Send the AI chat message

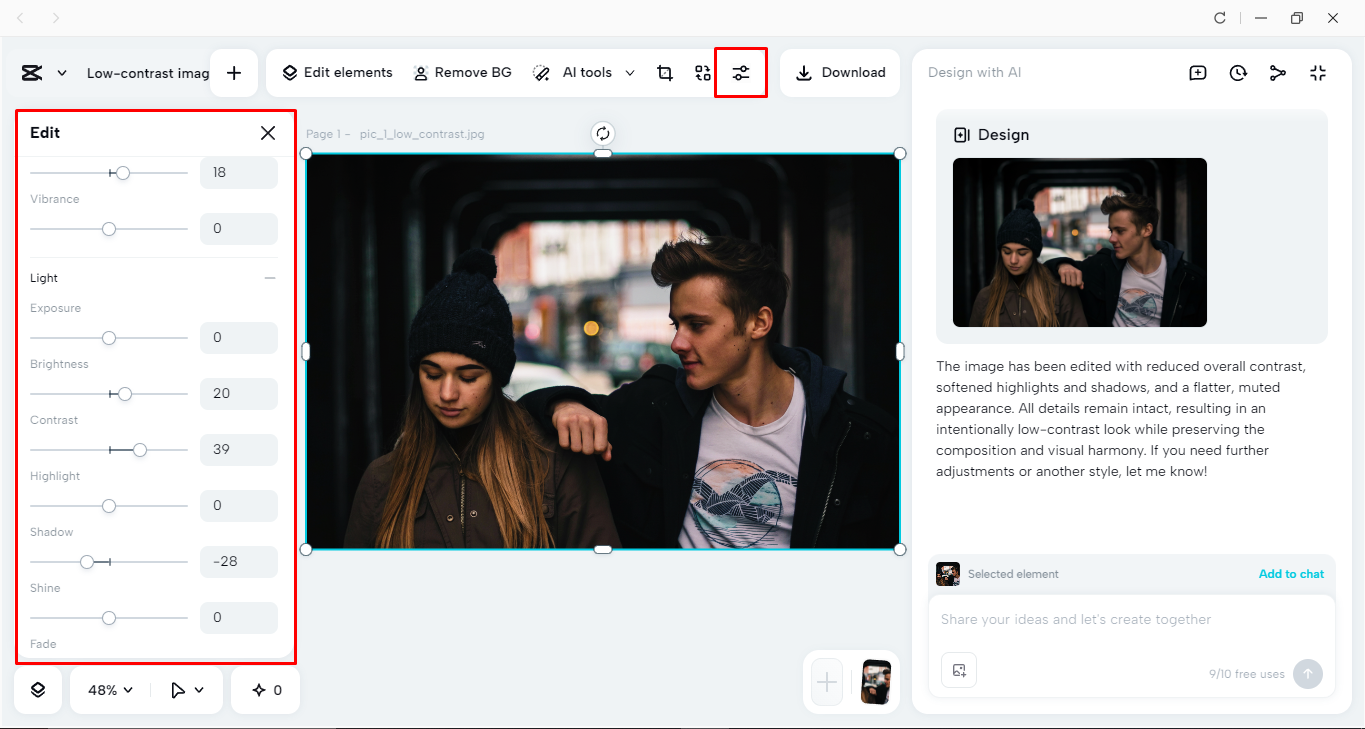pos(1307,674)
